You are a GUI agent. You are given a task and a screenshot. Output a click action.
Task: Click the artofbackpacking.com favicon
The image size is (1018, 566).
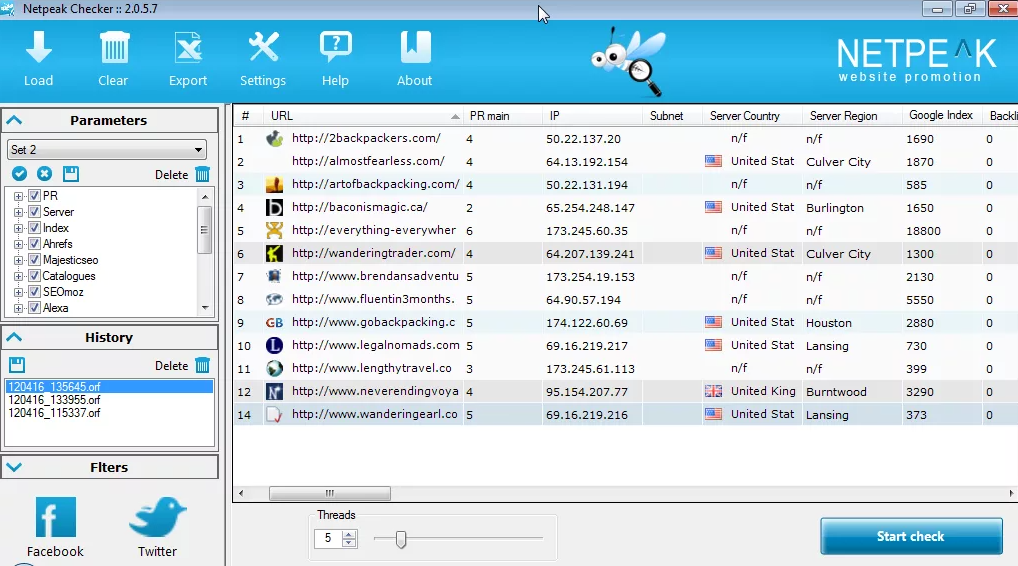[275, 184]
